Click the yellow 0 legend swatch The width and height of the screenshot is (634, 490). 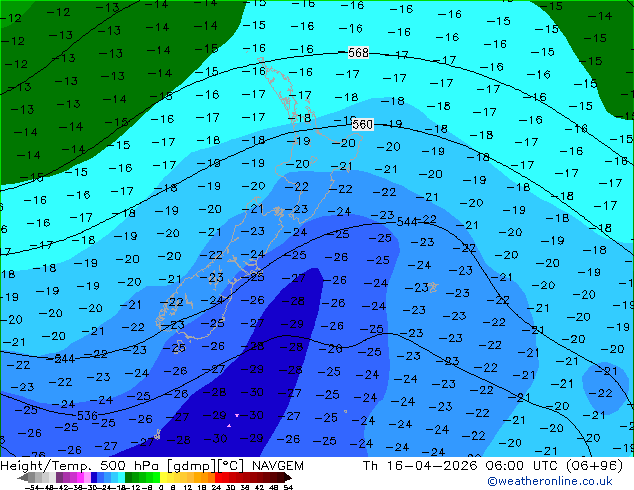163,477
